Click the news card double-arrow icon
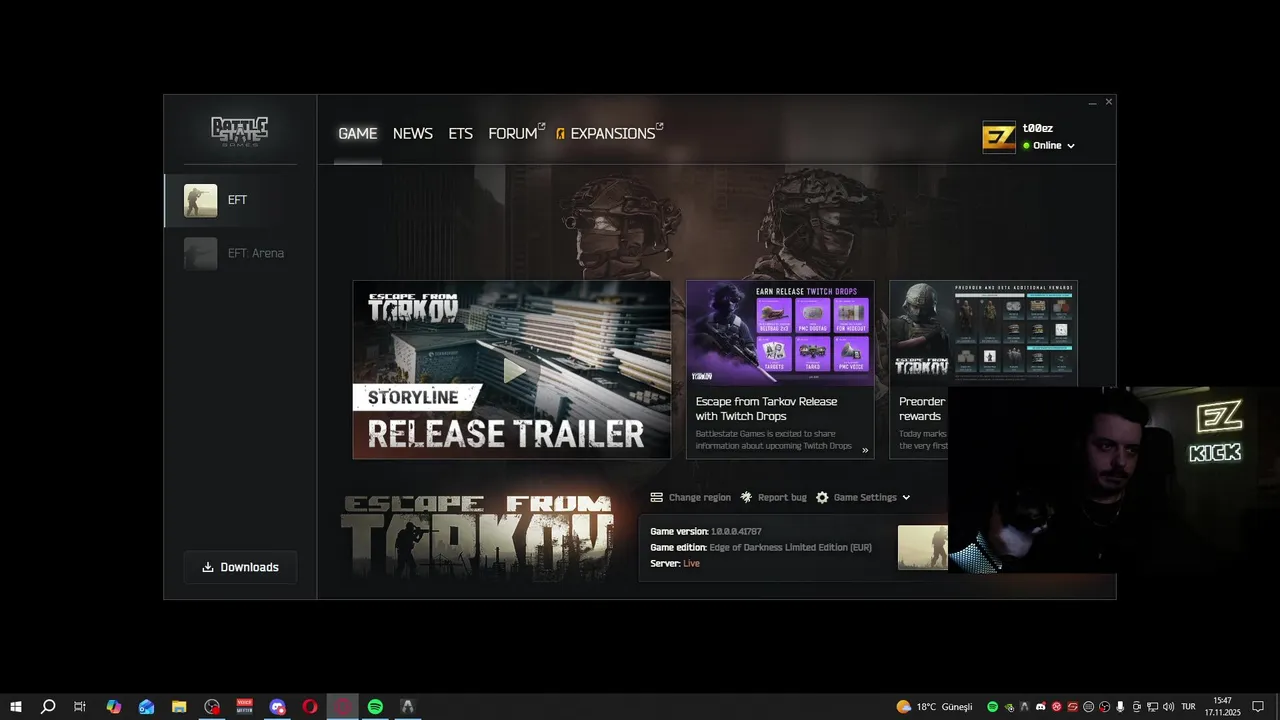The image size is (1280, 720). 865,450
